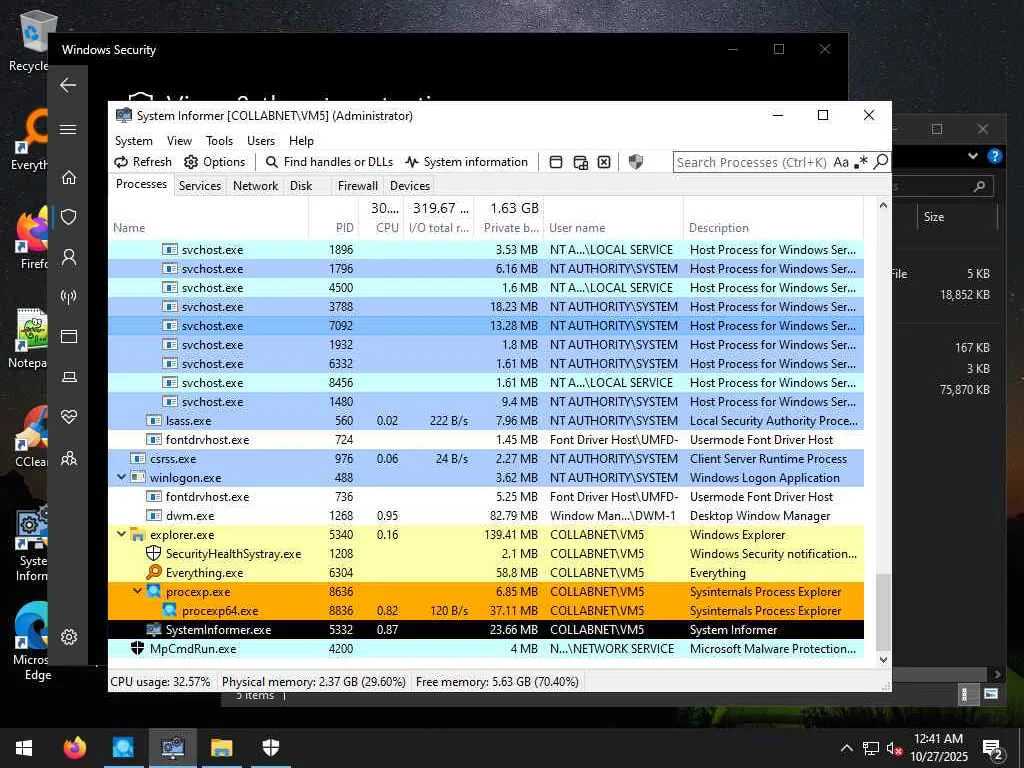Image resolution: width=1024 pixels, height=768 pixels.
Task: Open Windows Security settings gear
Action: coord(69,637)
